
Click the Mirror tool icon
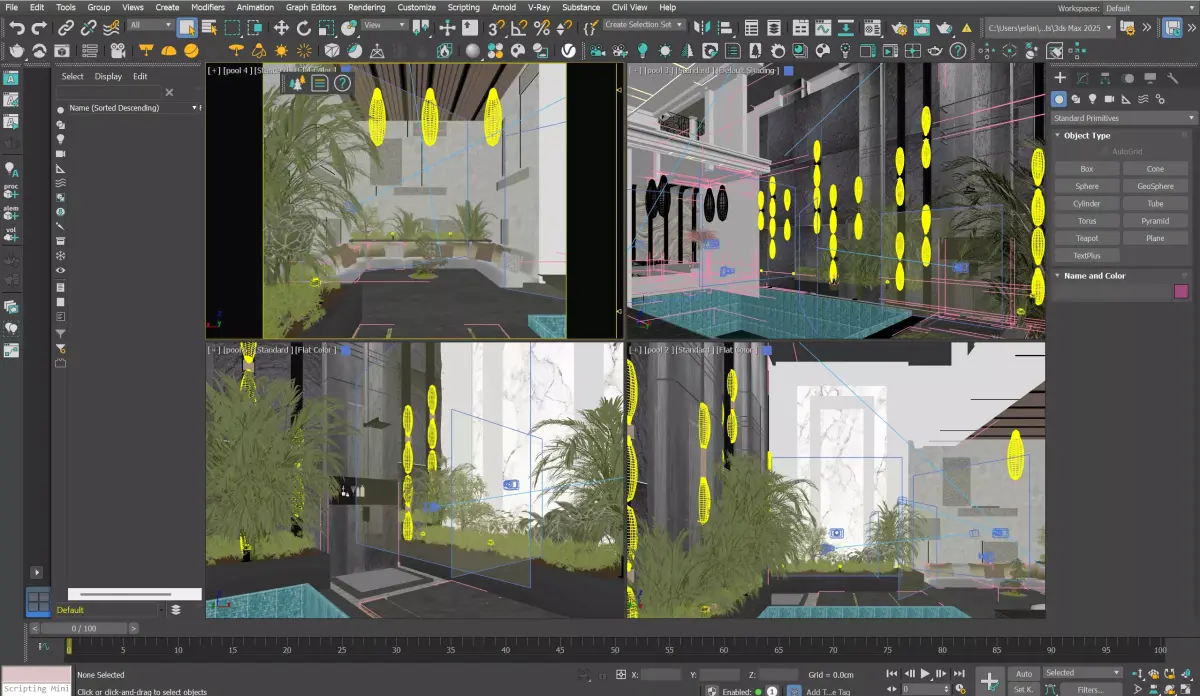pos(703,28)
